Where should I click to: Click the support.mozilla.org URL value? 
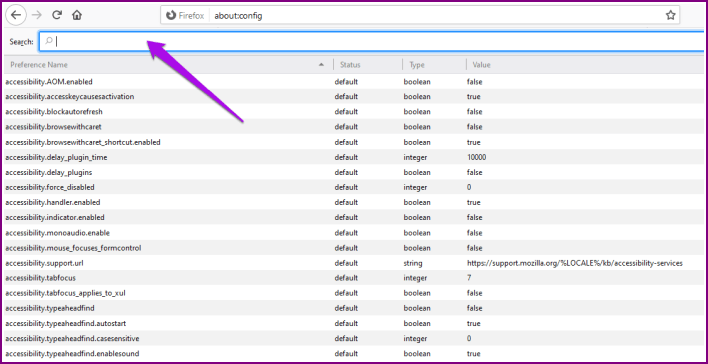point(575,263)
